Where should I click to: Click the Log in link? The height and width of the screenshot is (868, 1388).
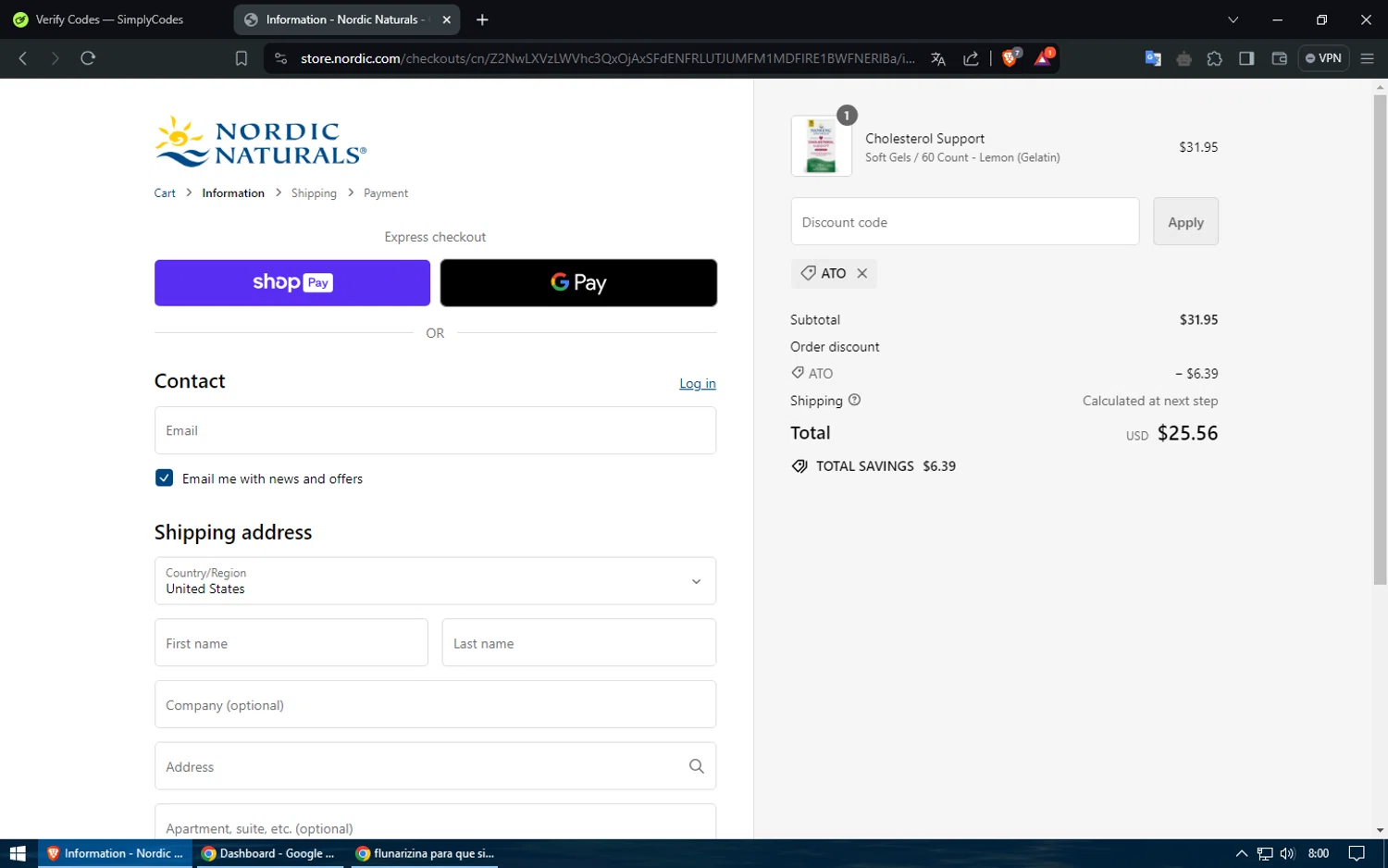click(x=698, y=384)
